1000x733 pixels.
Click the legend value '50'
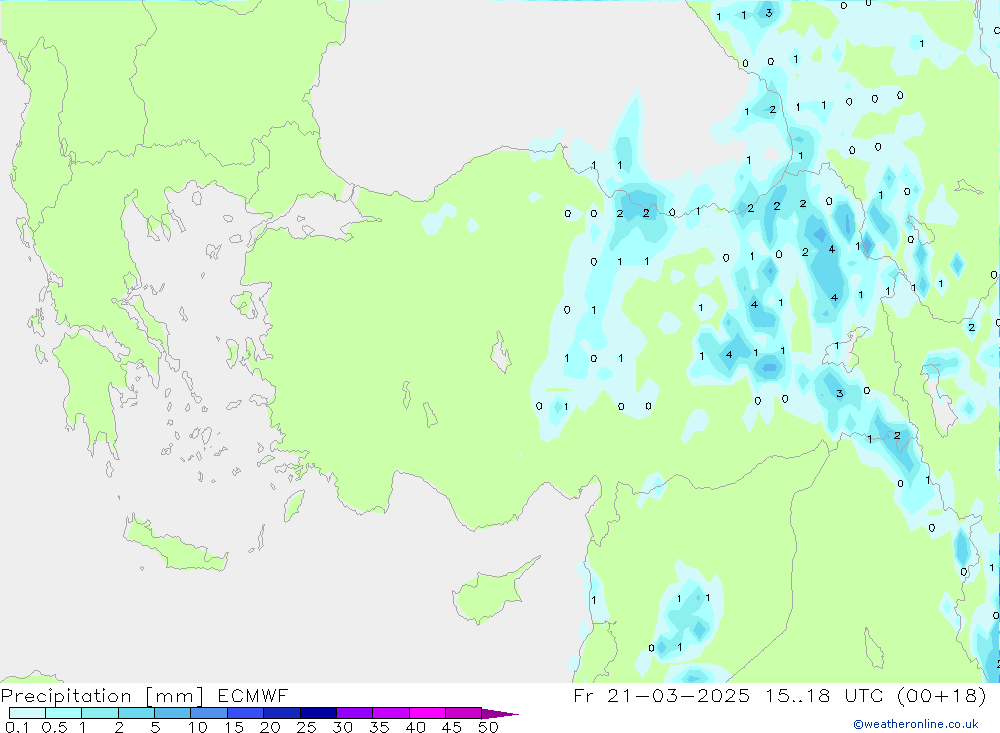point(488,727)
